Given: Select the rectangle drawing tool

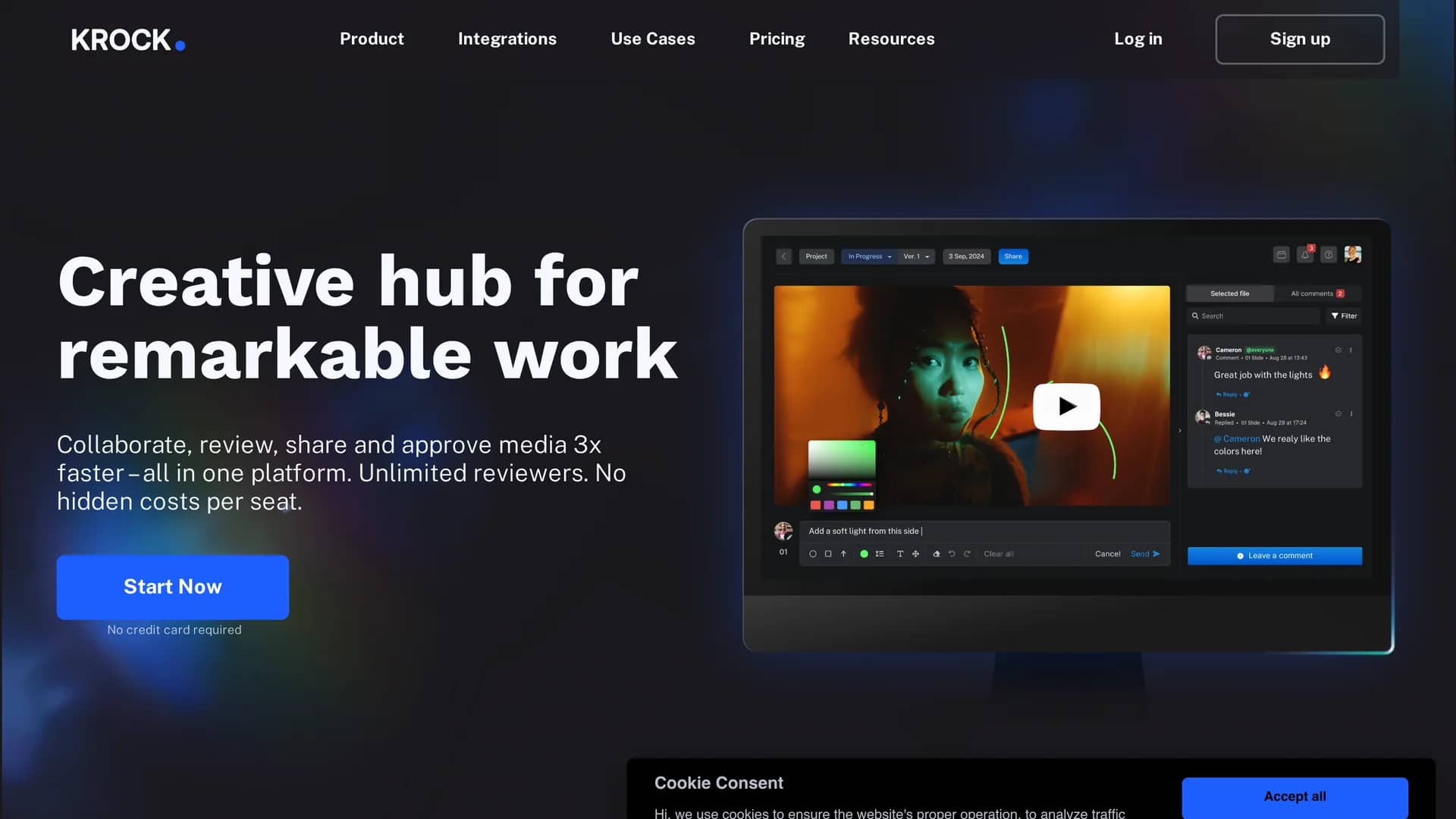Looking at the screenshot, I should (x=828, y=554).
